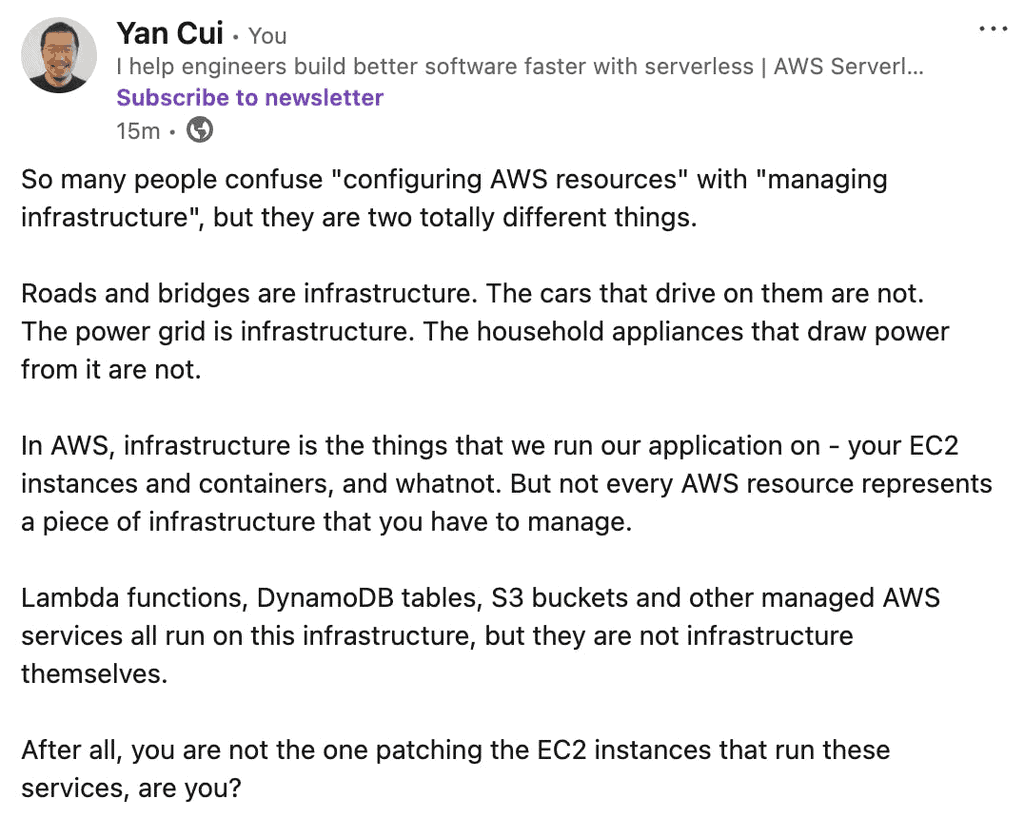Image resolution: width=1024 pixels, height=818 pixels.
Task: Click the truncated 'AWS Serverl…' headline ending
Action: point(850,67)
